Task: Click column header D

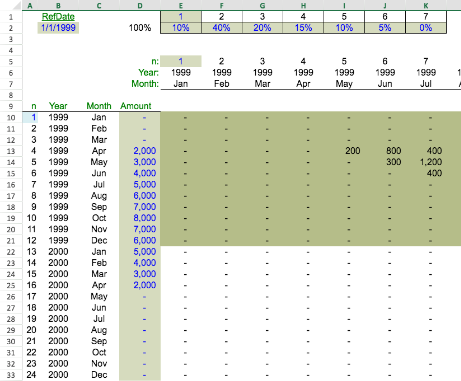Action: 140,5
